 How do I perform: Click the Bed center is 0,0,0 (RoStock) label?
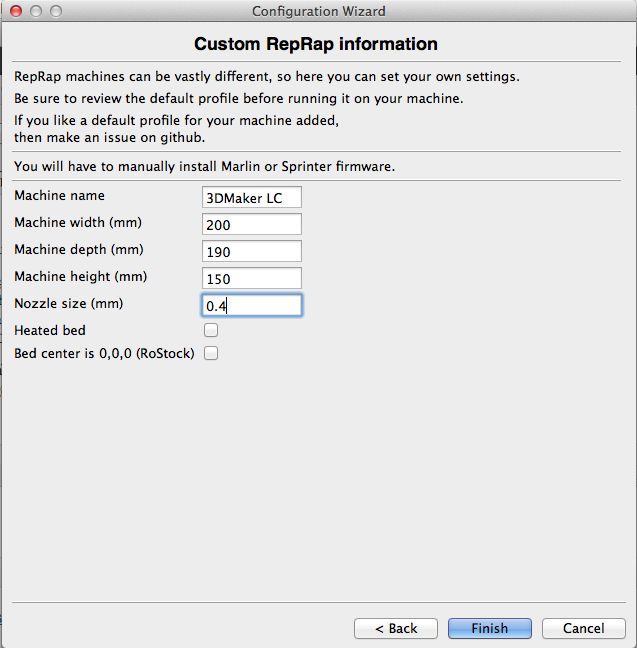point(104,354)
